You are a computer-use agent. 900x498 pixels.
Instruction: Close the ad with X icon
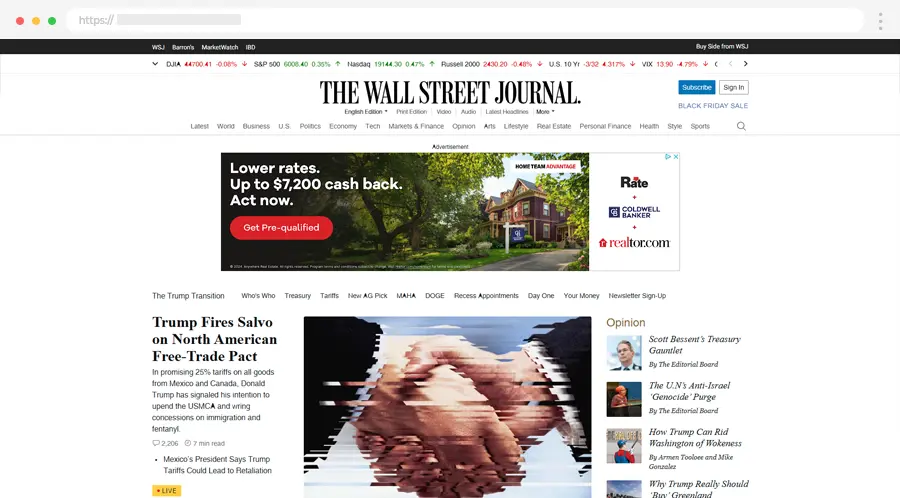pos(676,157)
